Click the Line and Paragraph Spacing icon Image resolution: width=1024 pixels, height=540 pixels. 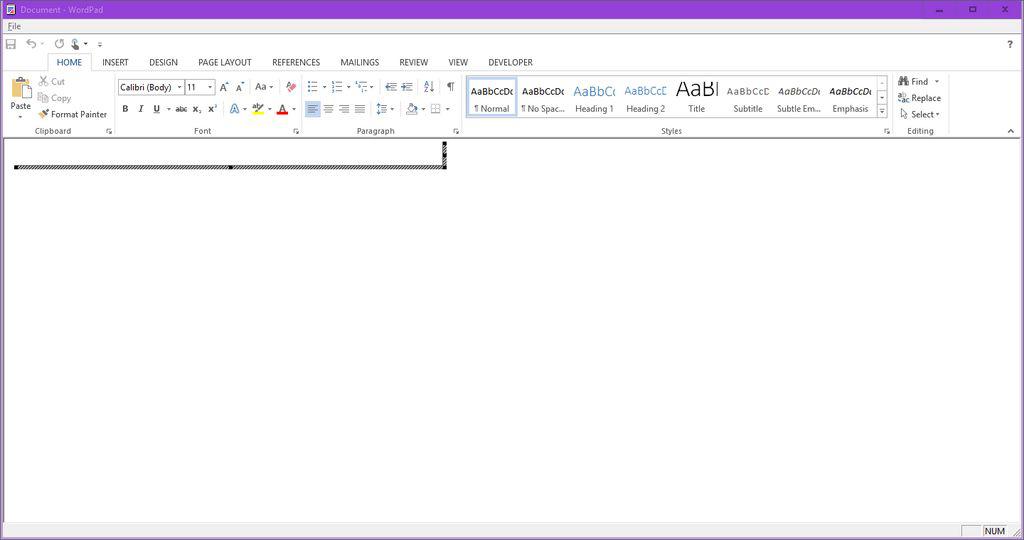pos(382,109)
